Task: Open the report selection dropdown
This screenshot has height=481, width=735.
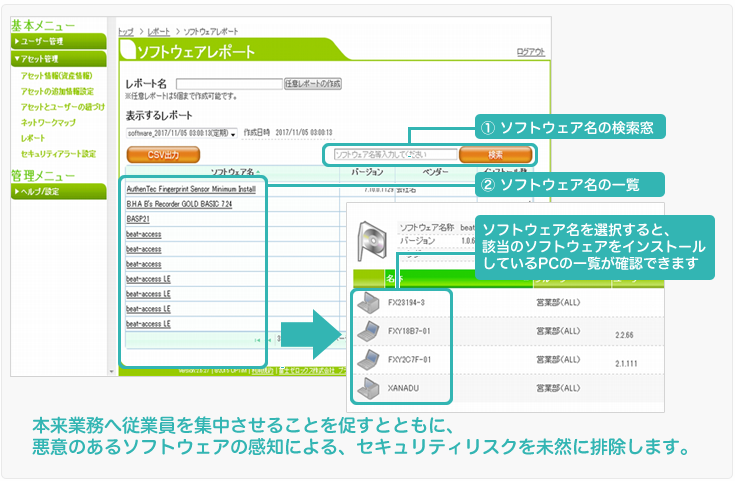Action: click(x=233, y=133)
